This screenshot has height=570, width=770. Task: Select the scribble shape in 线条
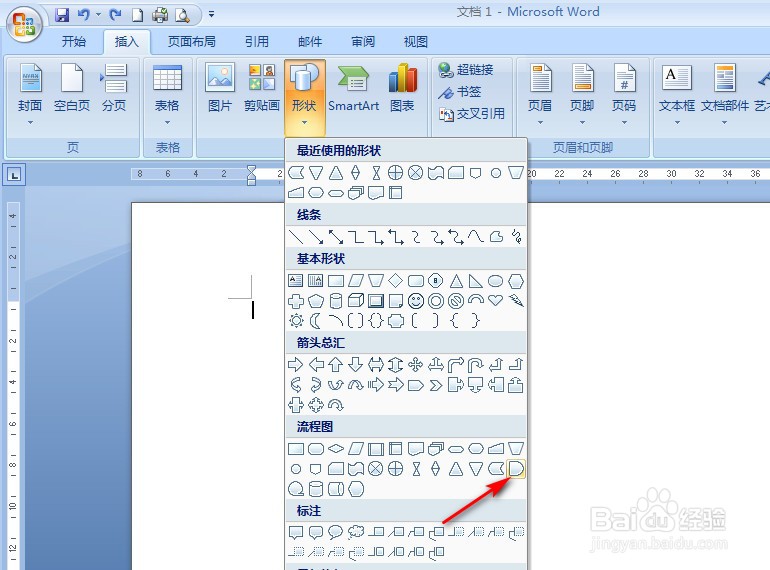pyautogui.click(x=516, y=237)
